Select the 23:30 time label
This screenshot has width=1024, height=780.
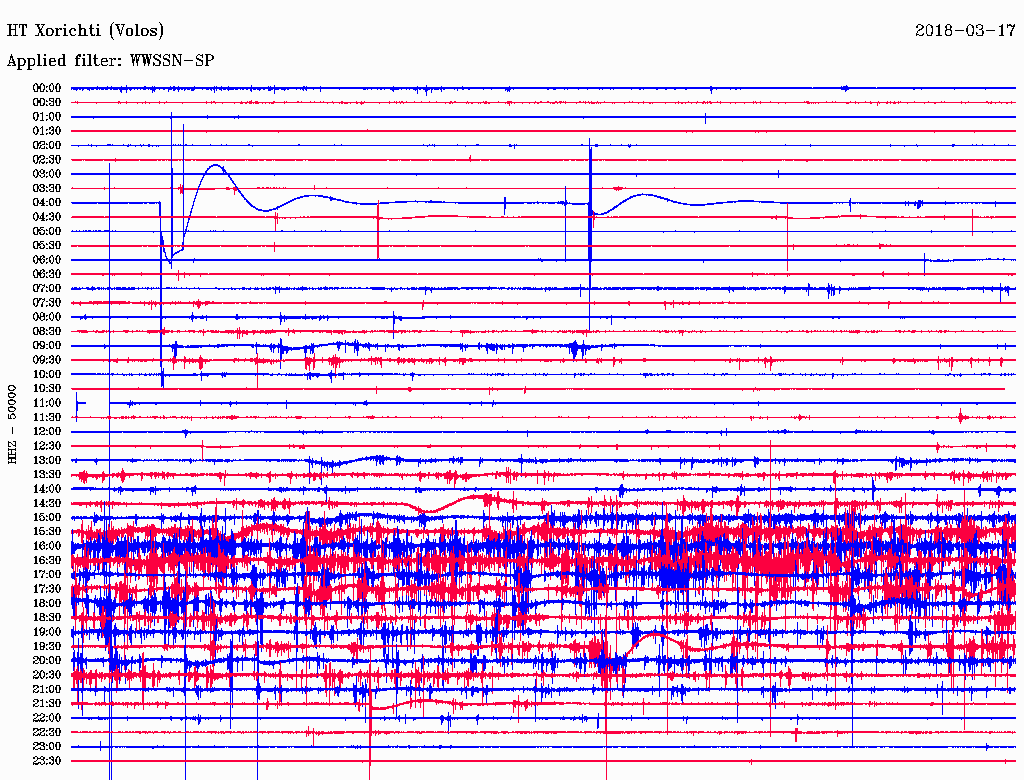click(47, 761)
